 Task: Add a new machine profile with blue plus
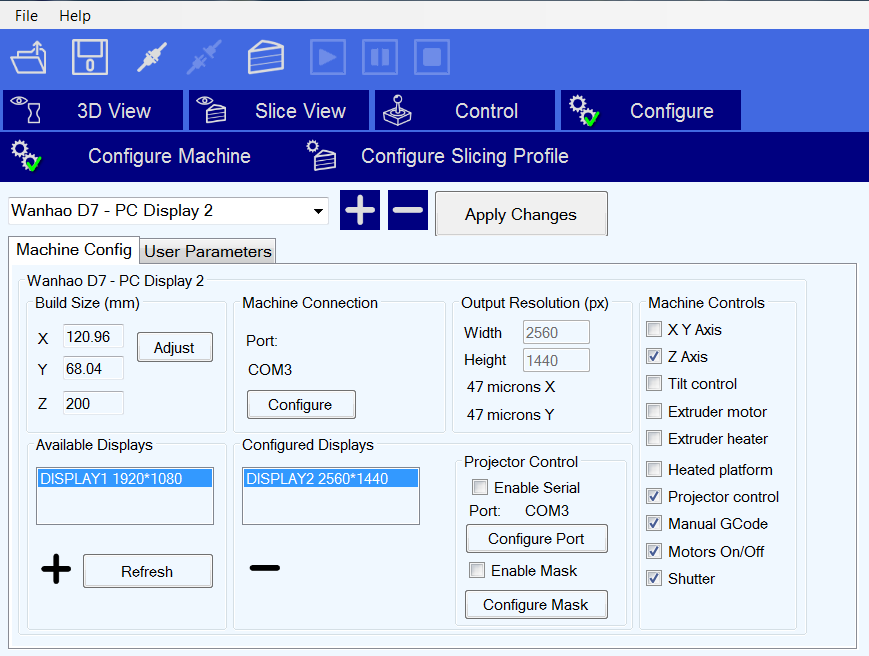(x=360, y=210)
